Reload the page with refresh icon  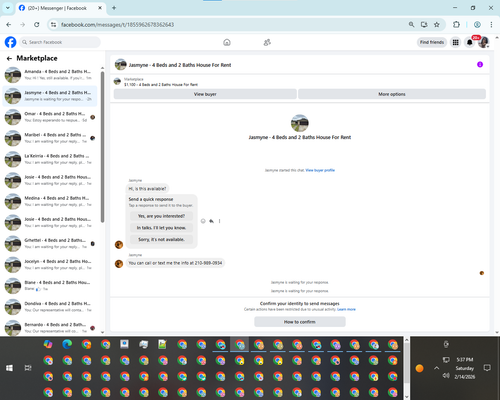tap(37, 25)
